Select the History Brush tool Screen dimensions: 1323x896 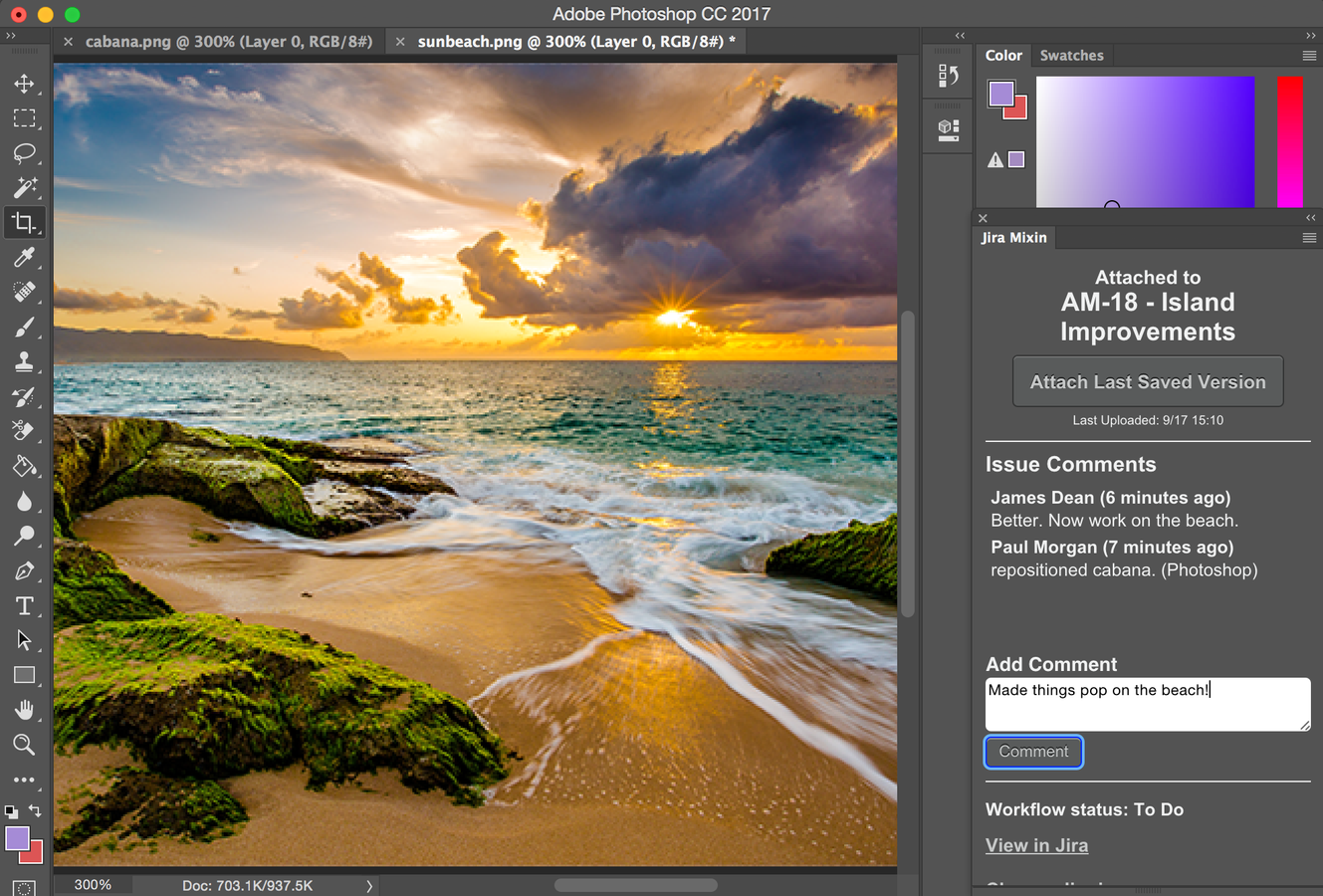coord(24,397)
